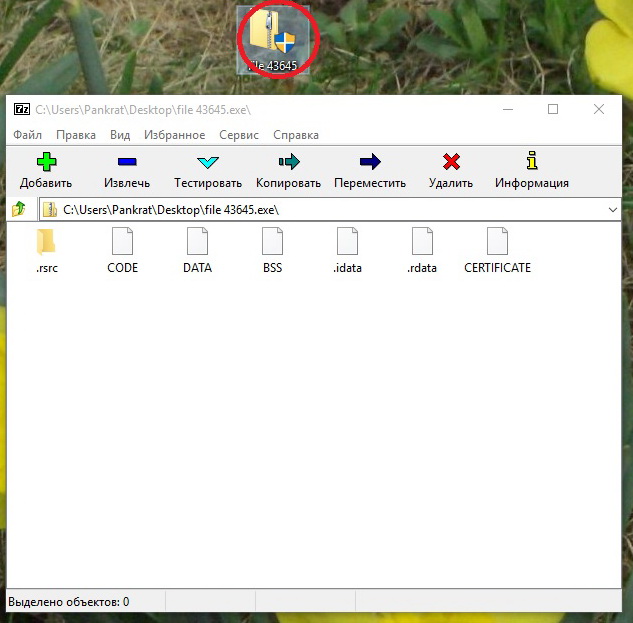The height and width of the screenshot is (623, 633).
Task: Click the Переместить blue arrow icon
Action: pyautogui.click(x=370, y=162)
